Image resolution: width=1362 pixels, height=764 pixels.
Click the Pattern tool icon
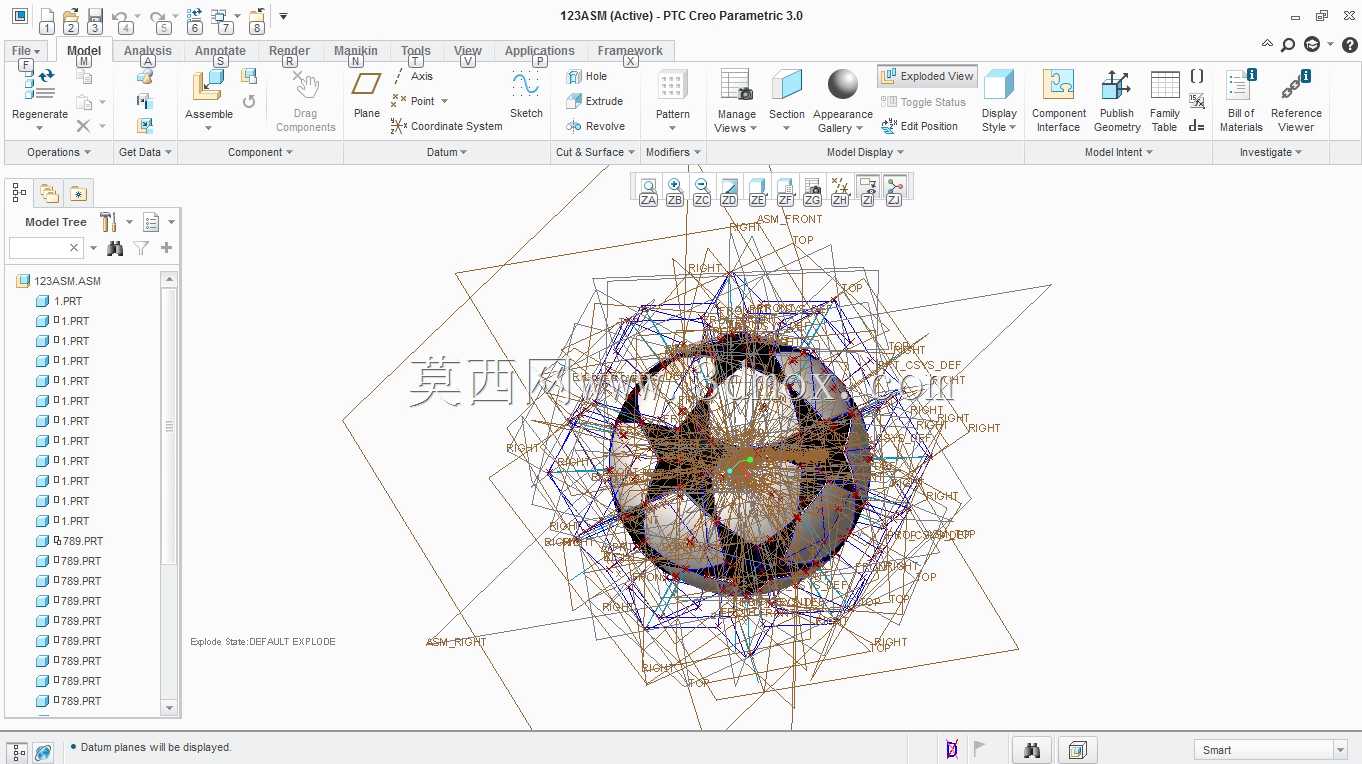click(x=673, y=84)
